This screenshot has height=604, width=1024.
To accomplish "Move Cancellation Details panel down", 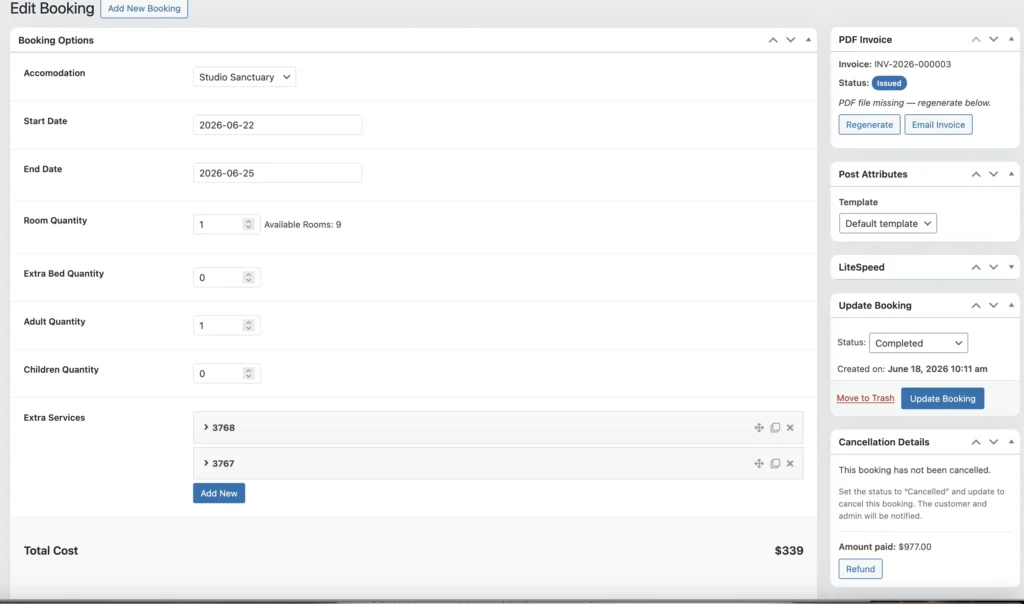I will click(993, 442).
